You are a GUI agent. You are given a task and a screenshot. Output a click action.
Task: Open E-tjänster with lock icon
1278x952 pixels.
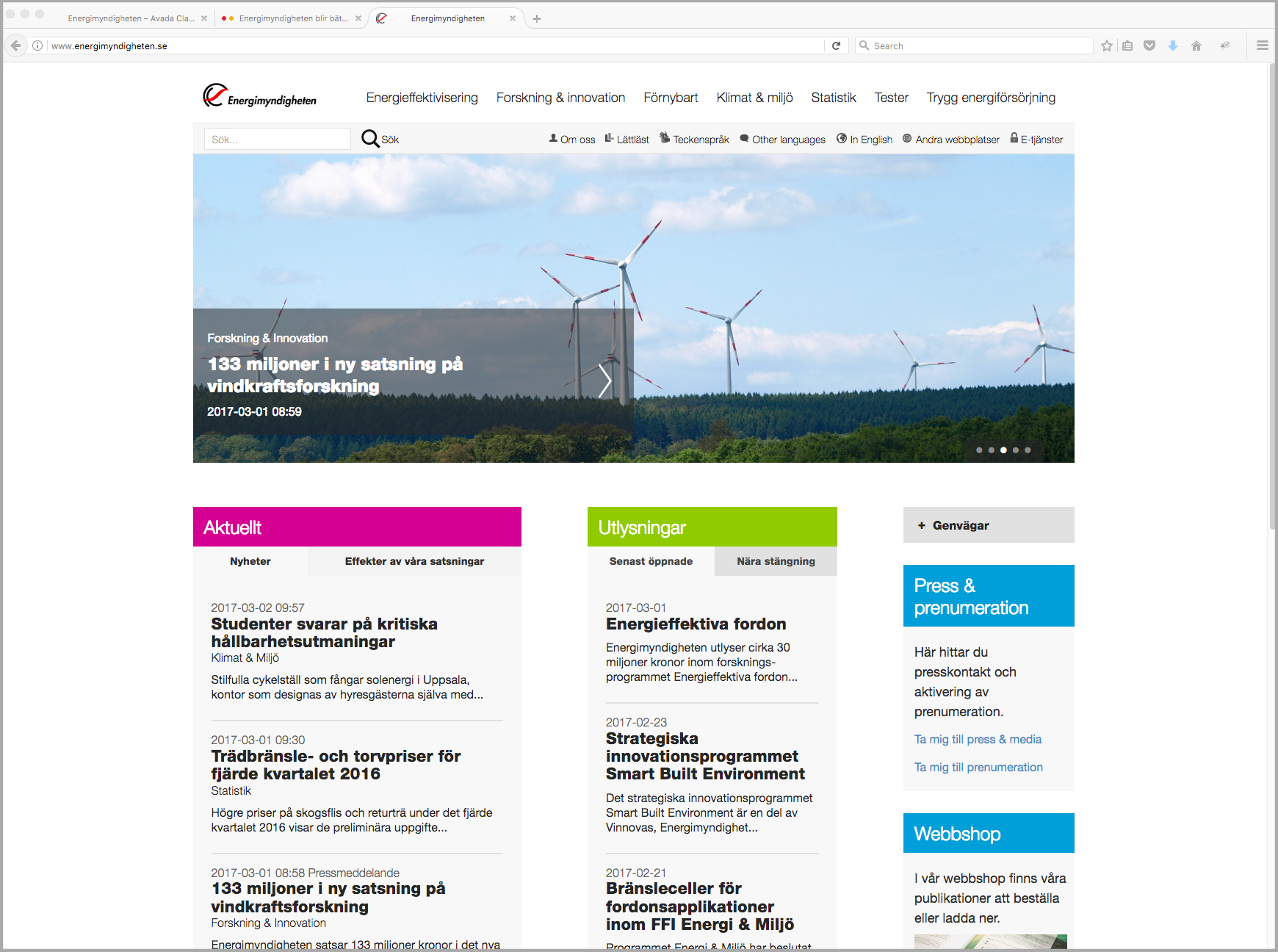click(1036, 140)
